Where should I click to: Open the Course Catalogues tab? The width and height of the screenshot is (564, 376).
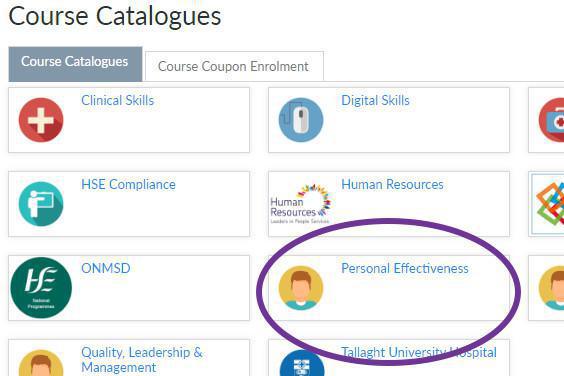click(x=75, y=64)
